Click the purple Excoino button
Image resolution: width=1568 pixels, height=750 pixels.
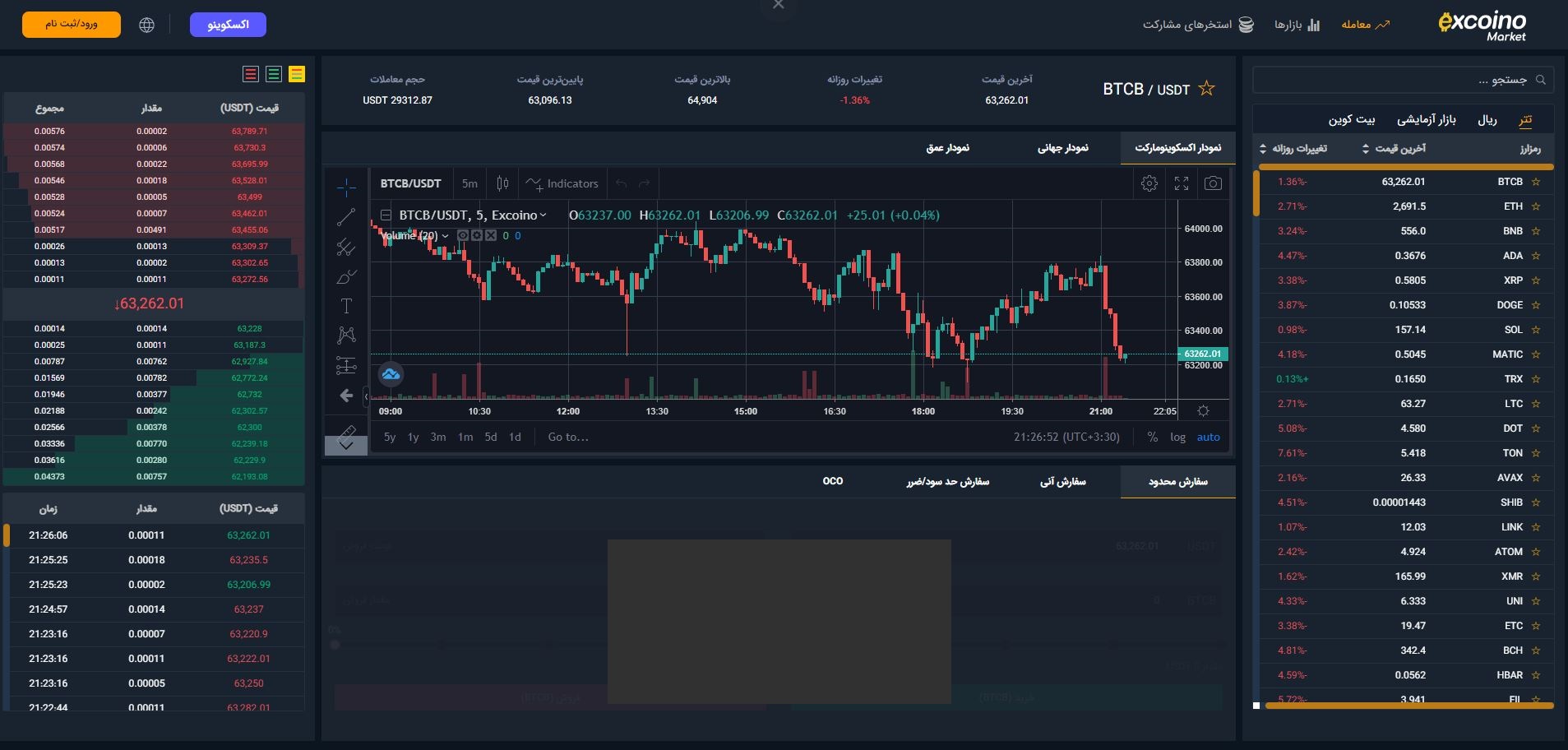coord(228,25)
